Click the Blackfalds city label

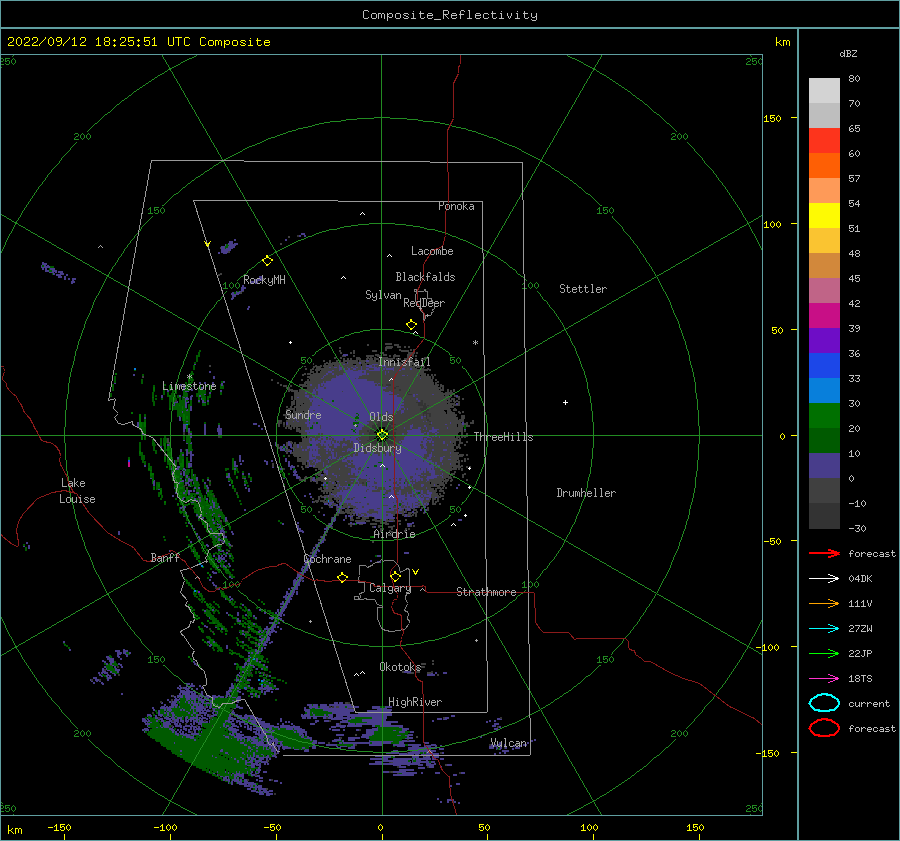point(425,277)
